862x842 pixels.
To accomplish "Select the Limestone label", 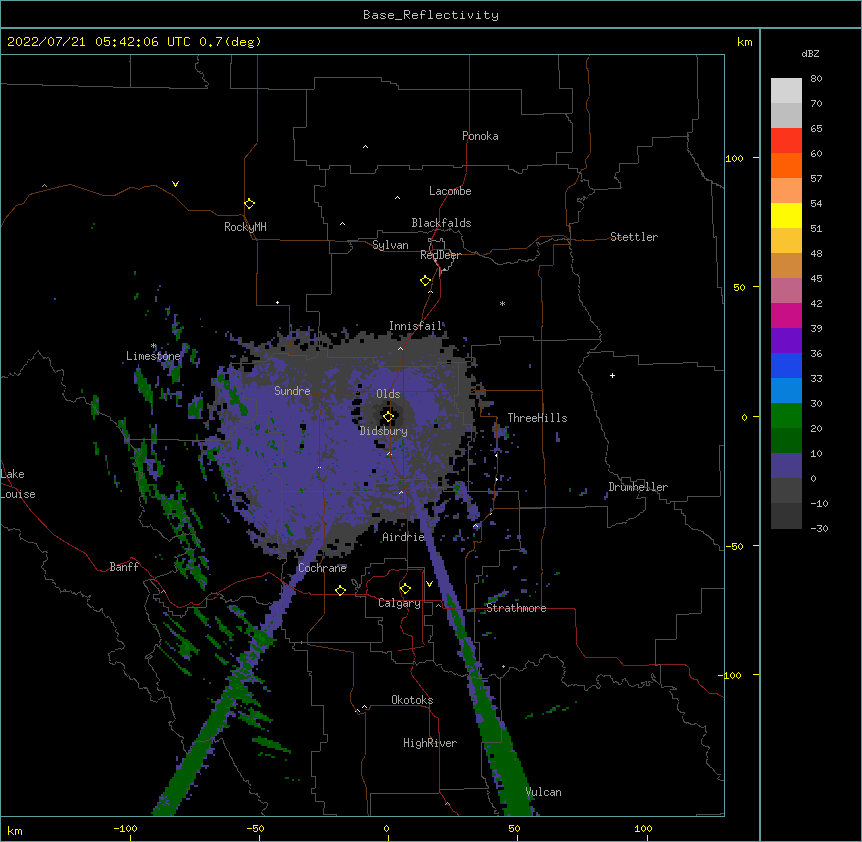I will pyautogui.click(x=153, y=356).
